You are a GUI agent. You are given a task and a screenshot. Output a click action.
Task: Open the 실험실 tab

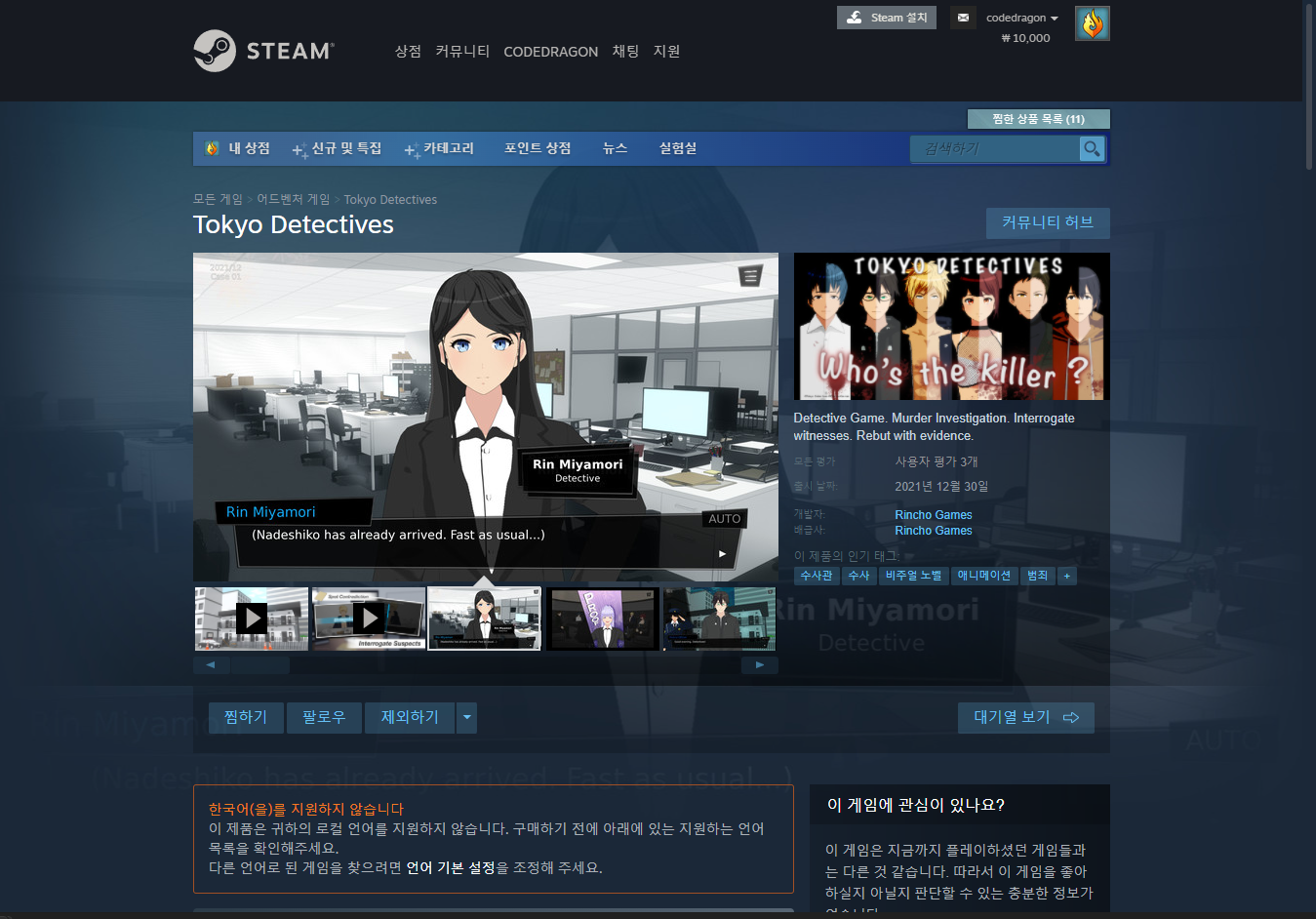678,148
